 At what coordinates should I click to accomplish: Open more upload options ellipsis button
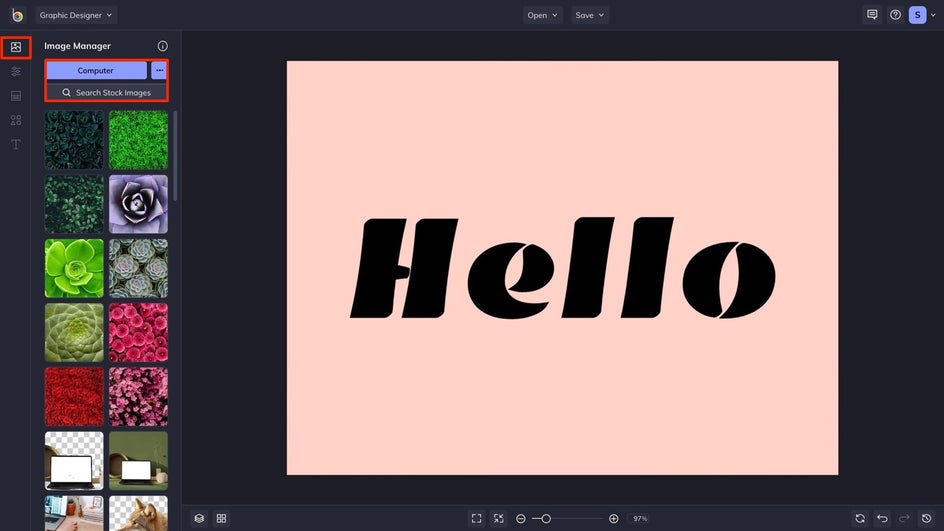159,70
